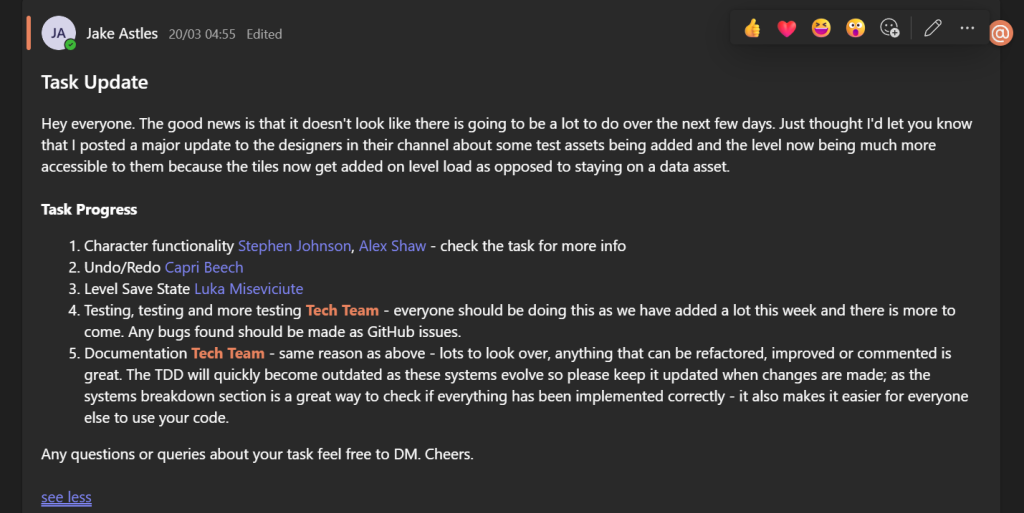Click the green presence badge on avatar
This screenshot has width=1024, height=513.
pyautogui.click(x=71, y=45)
